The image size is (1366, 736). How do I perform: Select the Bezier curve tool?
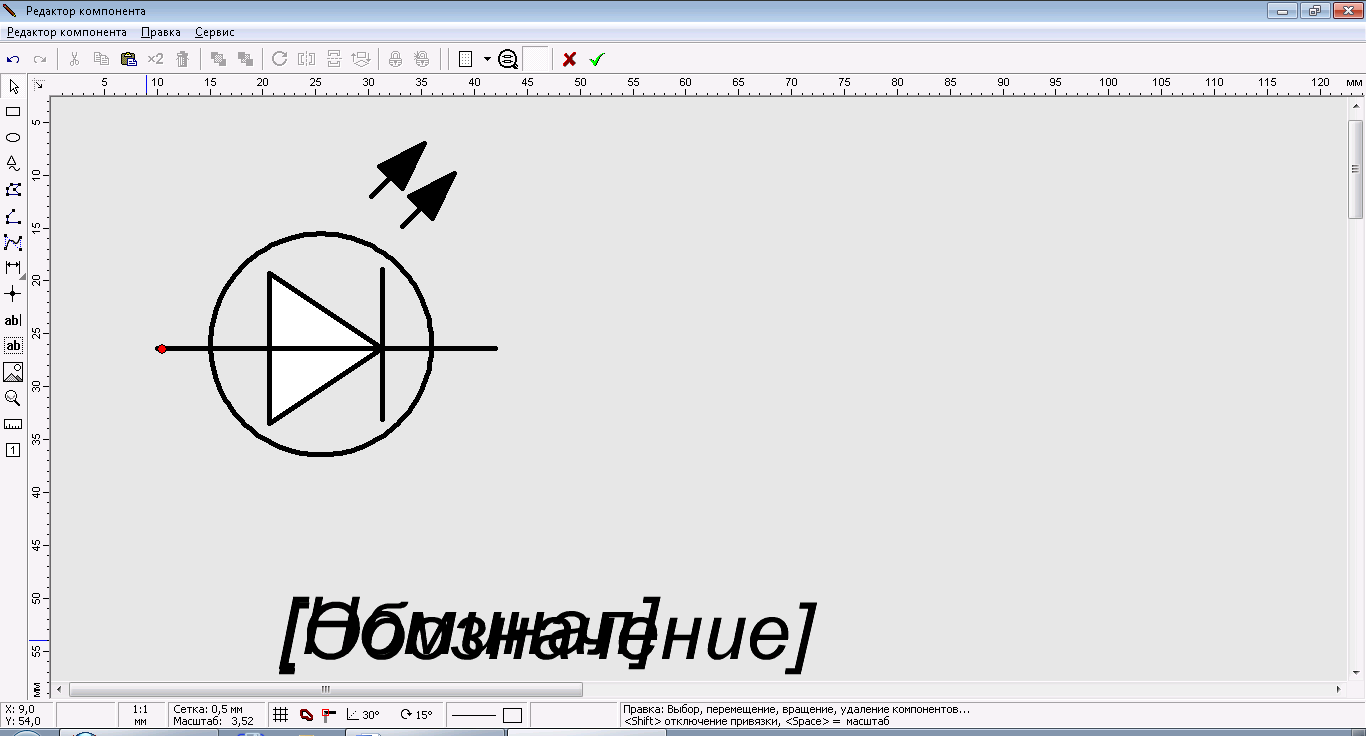[13, 242]
